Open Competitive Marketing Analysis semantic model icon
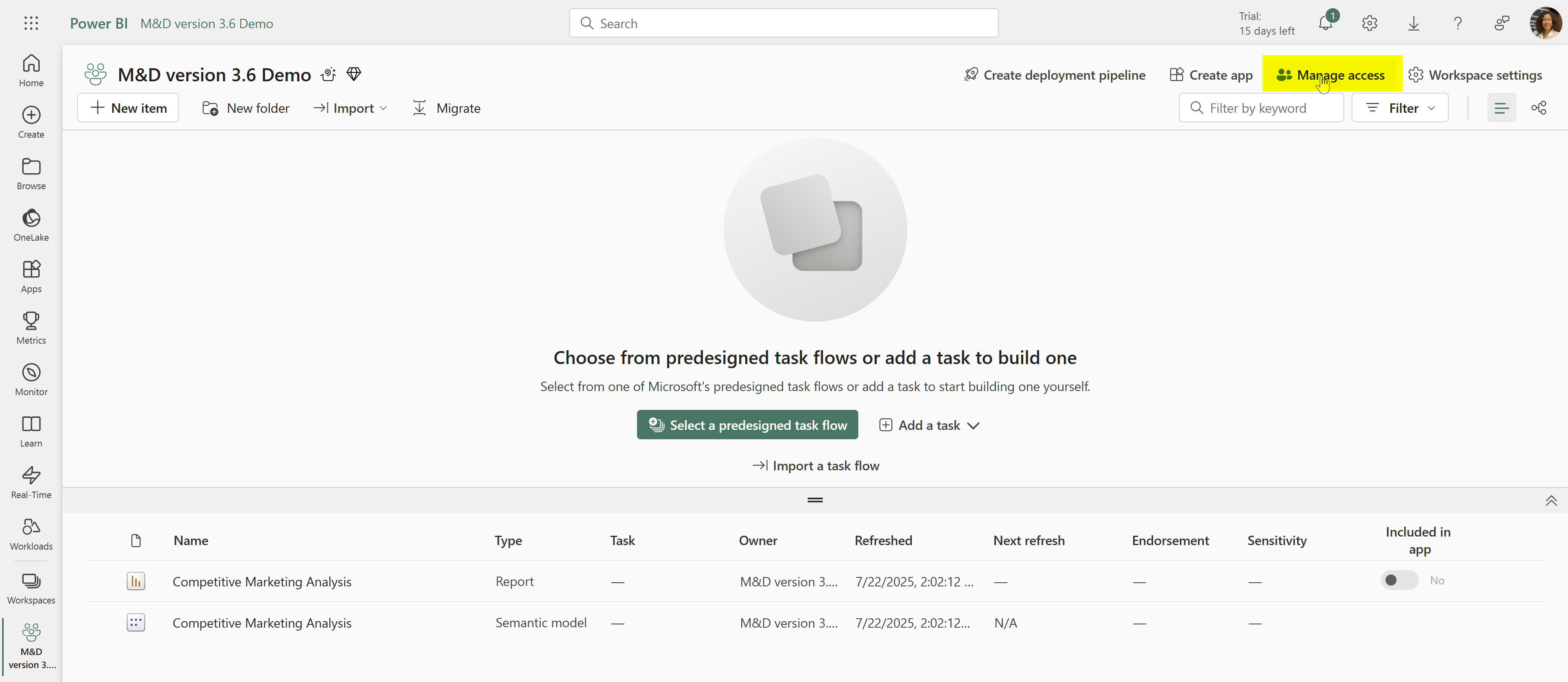 136,622
